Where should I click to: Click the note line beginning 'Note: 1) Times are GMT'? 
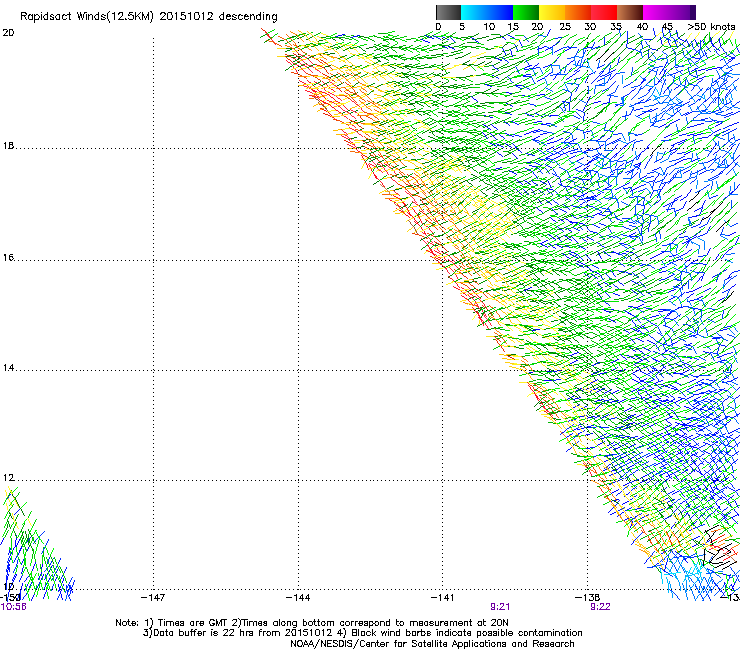point(312,623)
